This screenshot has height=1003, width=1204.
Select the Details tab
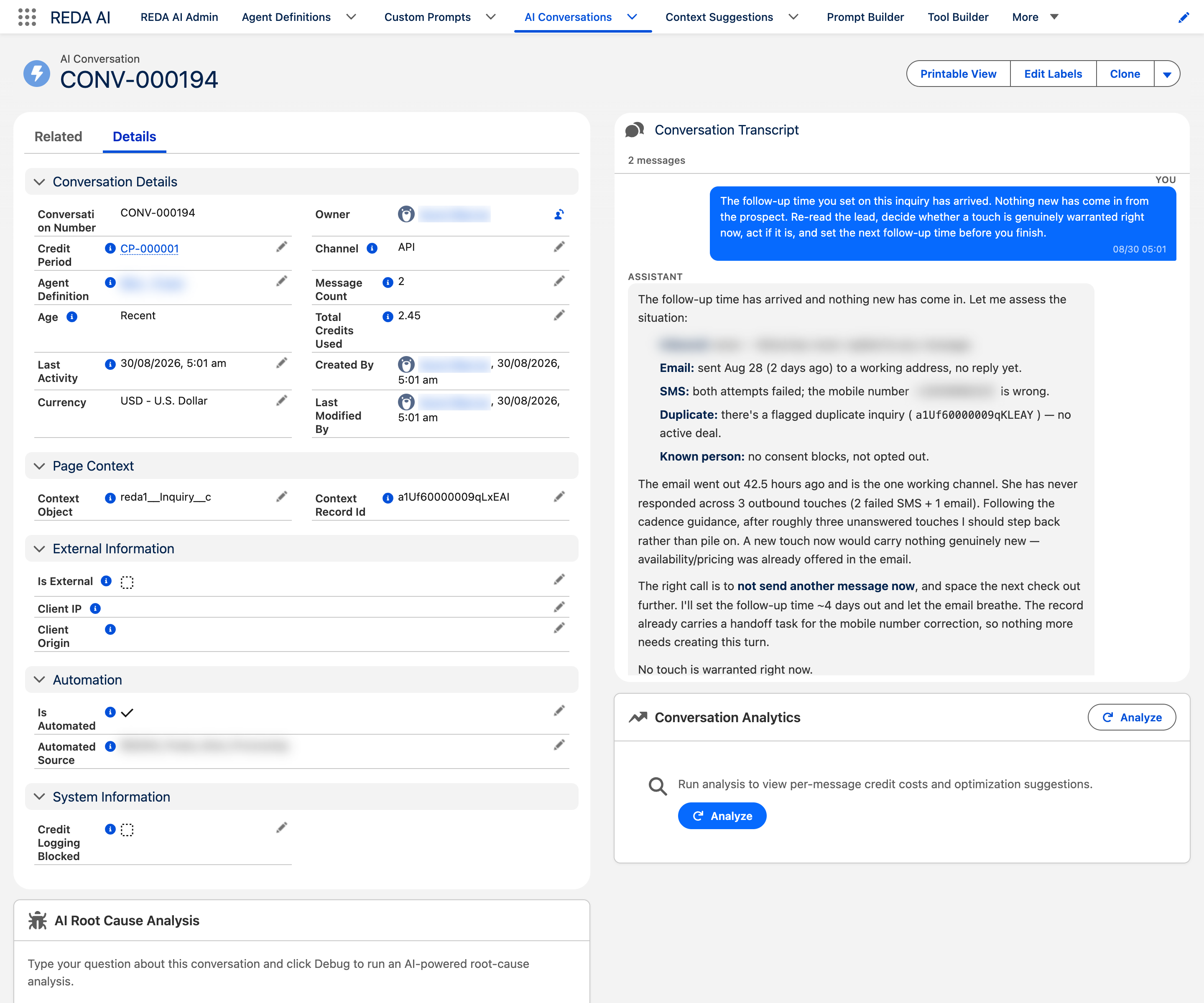coord(134,136)
